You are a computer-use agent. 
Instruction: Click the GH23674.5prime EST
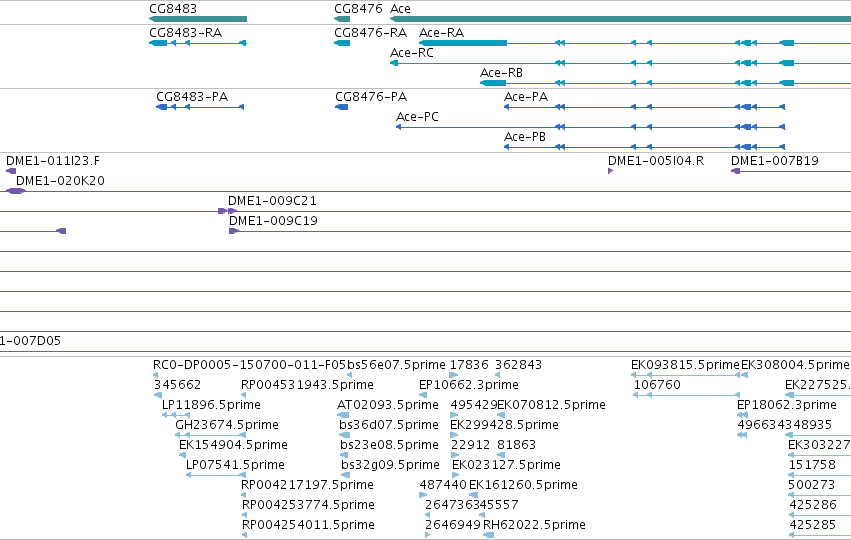(227, 425)
